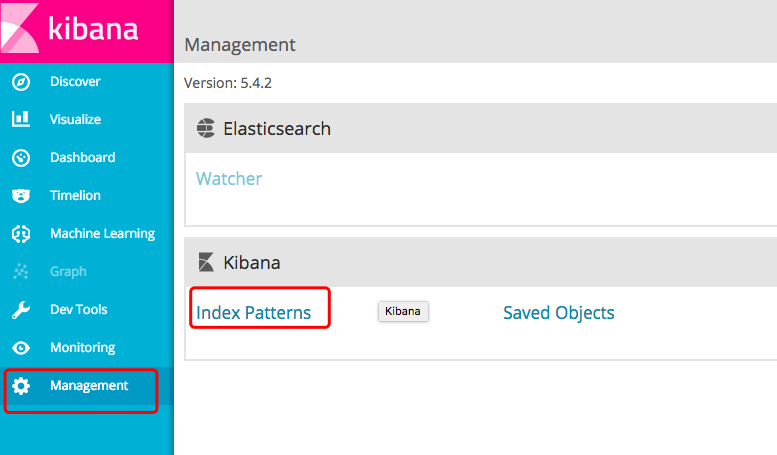Image resolution: width=777 pixels, height=455 pixels.
Task: Click the Management gear icon
Action: 21,386
